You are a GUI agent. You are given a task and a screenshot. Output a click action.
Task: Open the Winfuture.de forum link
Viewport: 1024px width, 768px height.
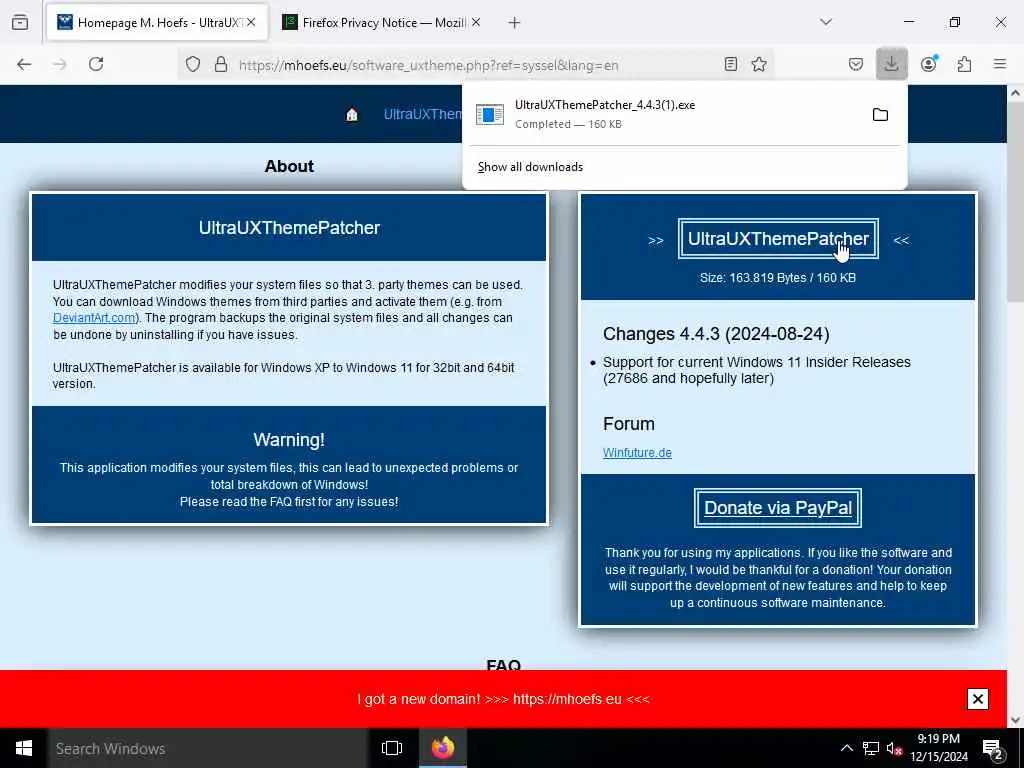637,453
